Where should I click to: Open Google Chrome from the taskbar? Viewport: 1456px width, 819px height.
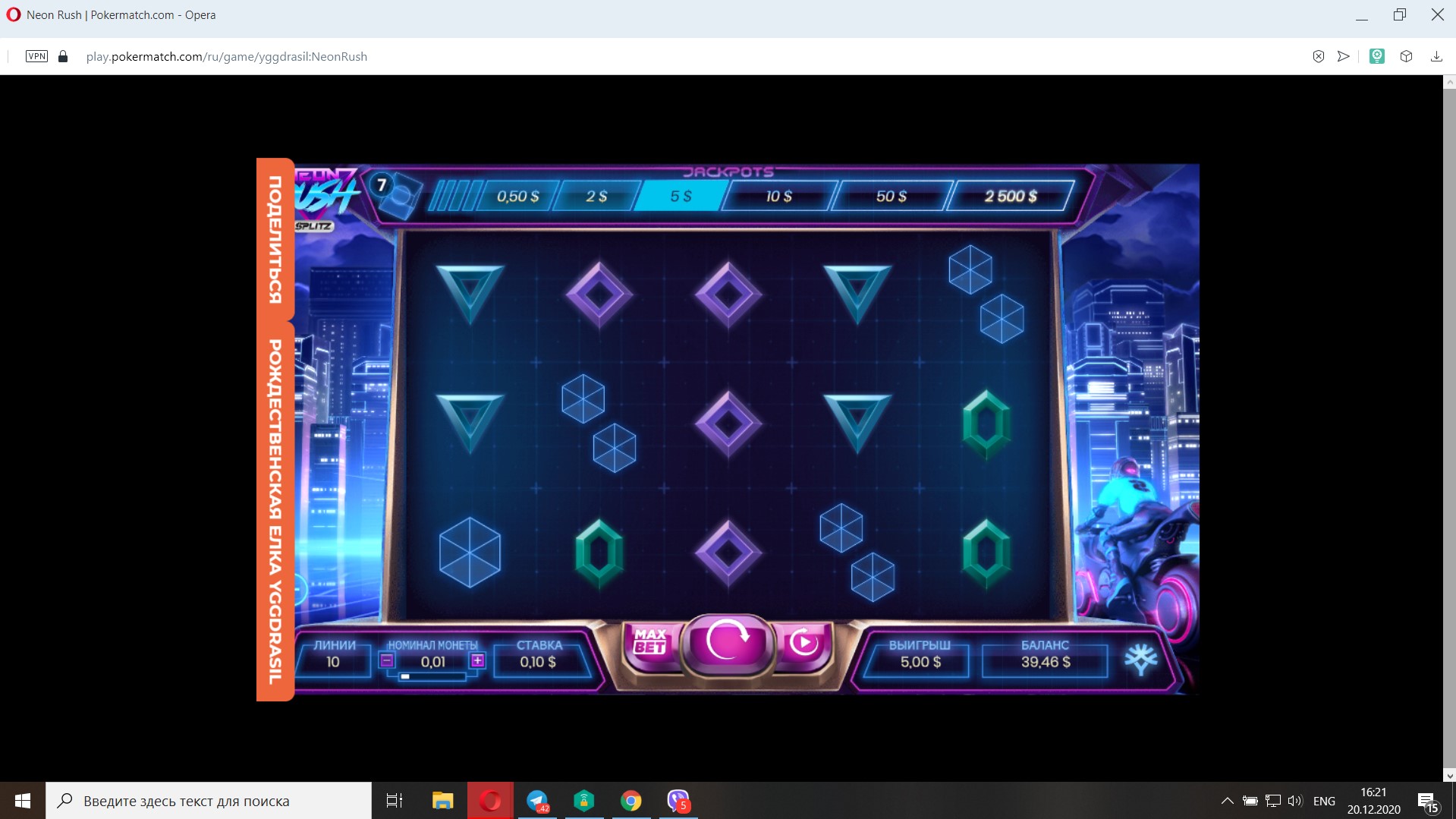tap(631, 801)
